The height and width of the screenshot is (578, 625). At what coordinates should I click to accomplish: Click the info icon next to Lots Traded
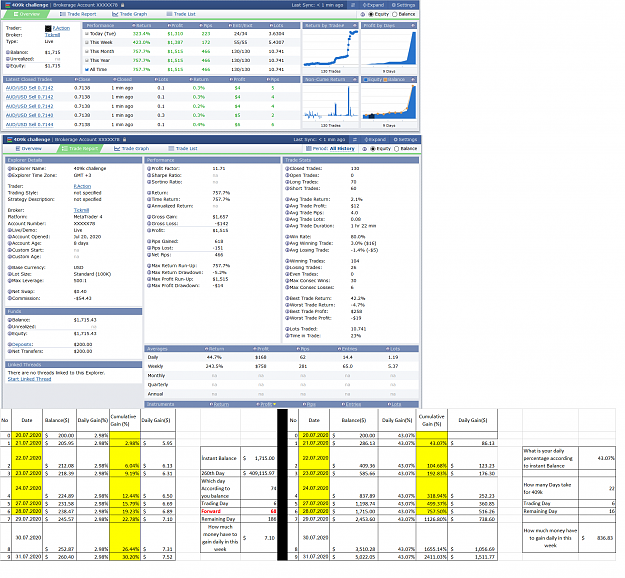click(287, 329)
